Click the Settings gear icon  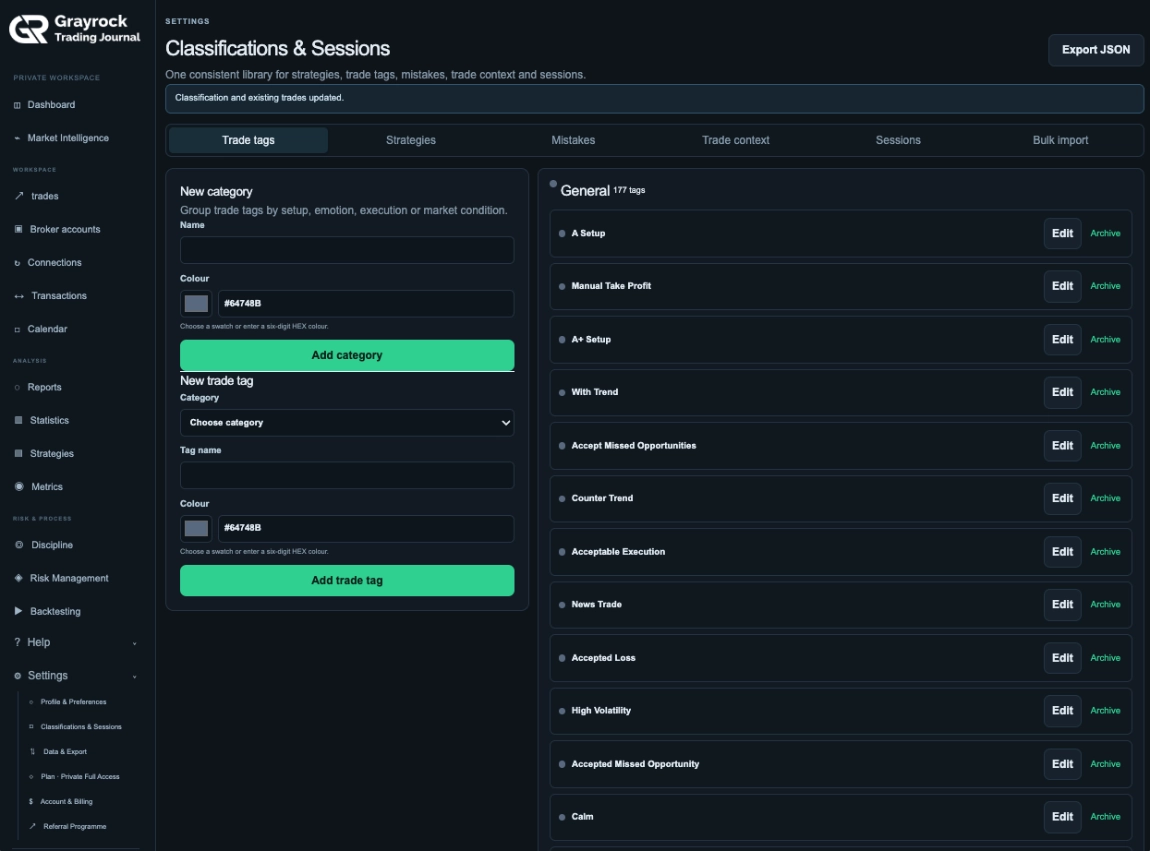18,676
